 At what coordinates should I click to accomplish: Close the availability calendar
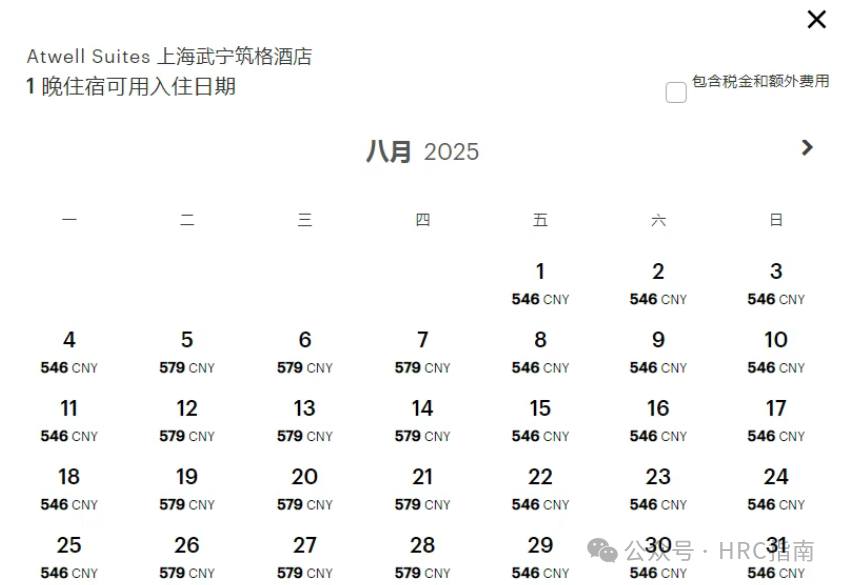coord(817,19)
